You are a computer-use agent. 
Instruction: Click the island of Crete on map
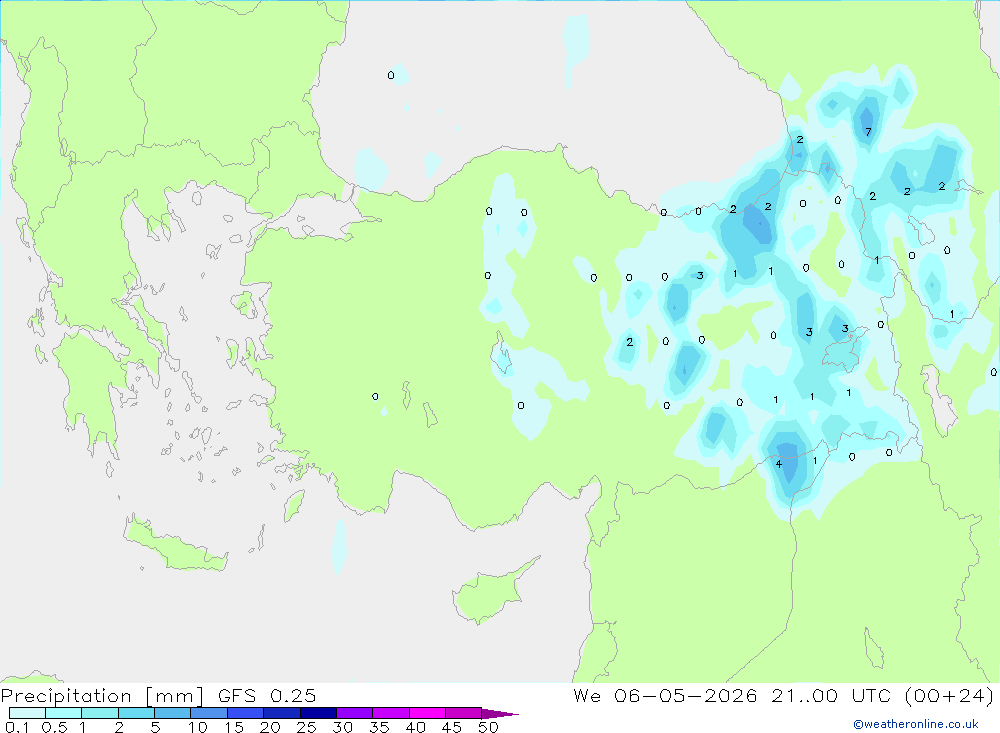[175, 545]
